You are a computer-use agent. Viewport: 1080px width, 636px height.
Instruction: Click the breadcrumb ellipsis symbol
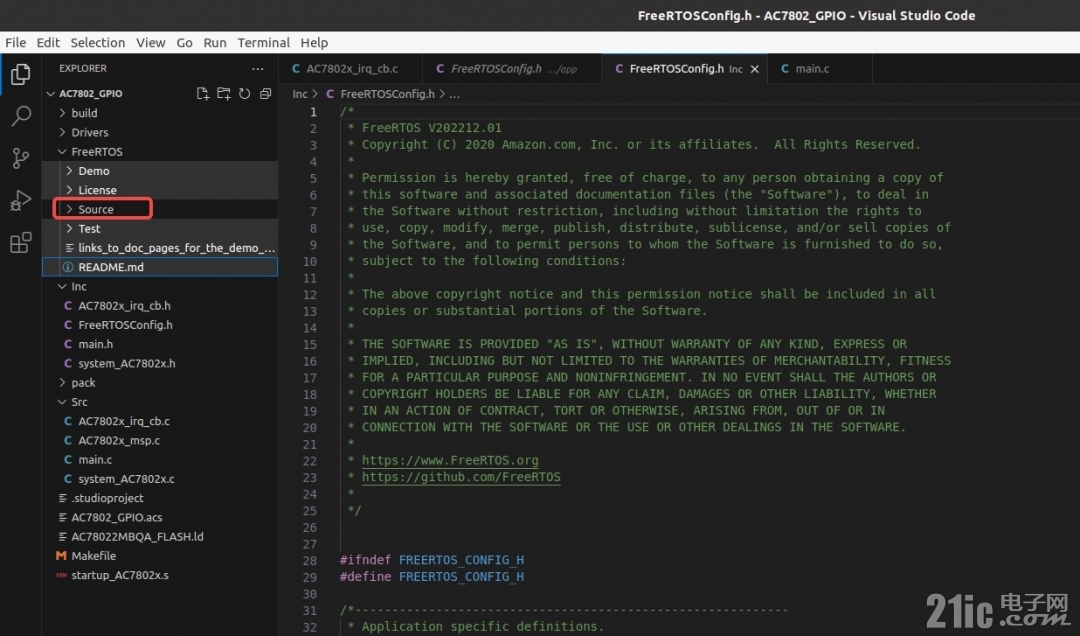tap(455, 94)
